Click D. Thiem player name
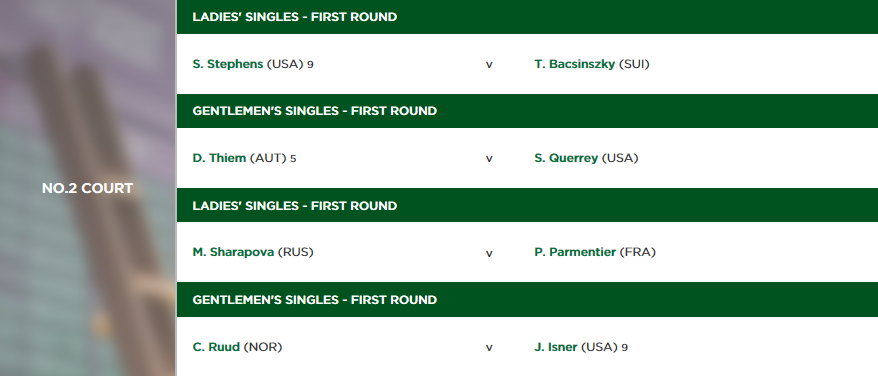Screen dimensions: 878x376 [219, 159]
